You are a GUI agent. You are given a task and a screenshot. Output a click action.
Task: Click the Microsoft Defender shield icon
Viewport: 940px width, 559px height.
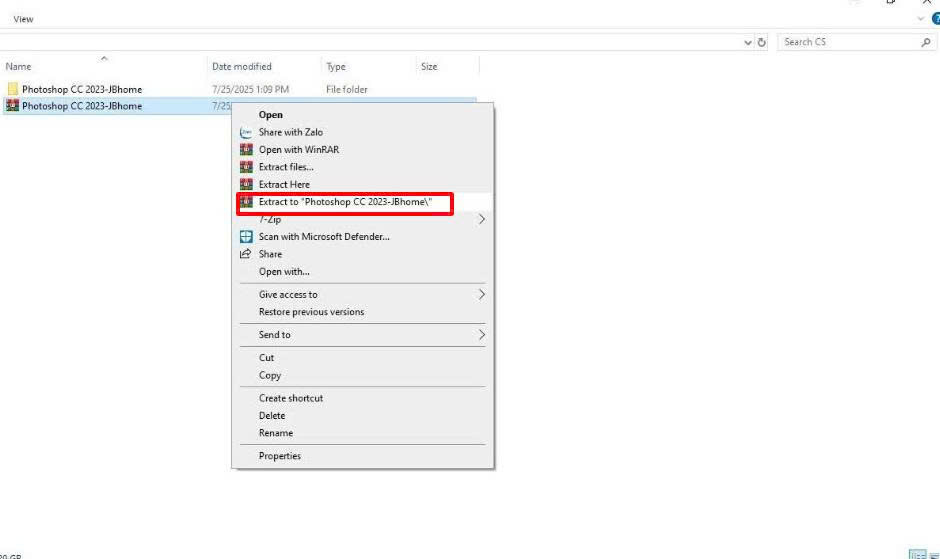pyautogui.click(x=246, y=236)
